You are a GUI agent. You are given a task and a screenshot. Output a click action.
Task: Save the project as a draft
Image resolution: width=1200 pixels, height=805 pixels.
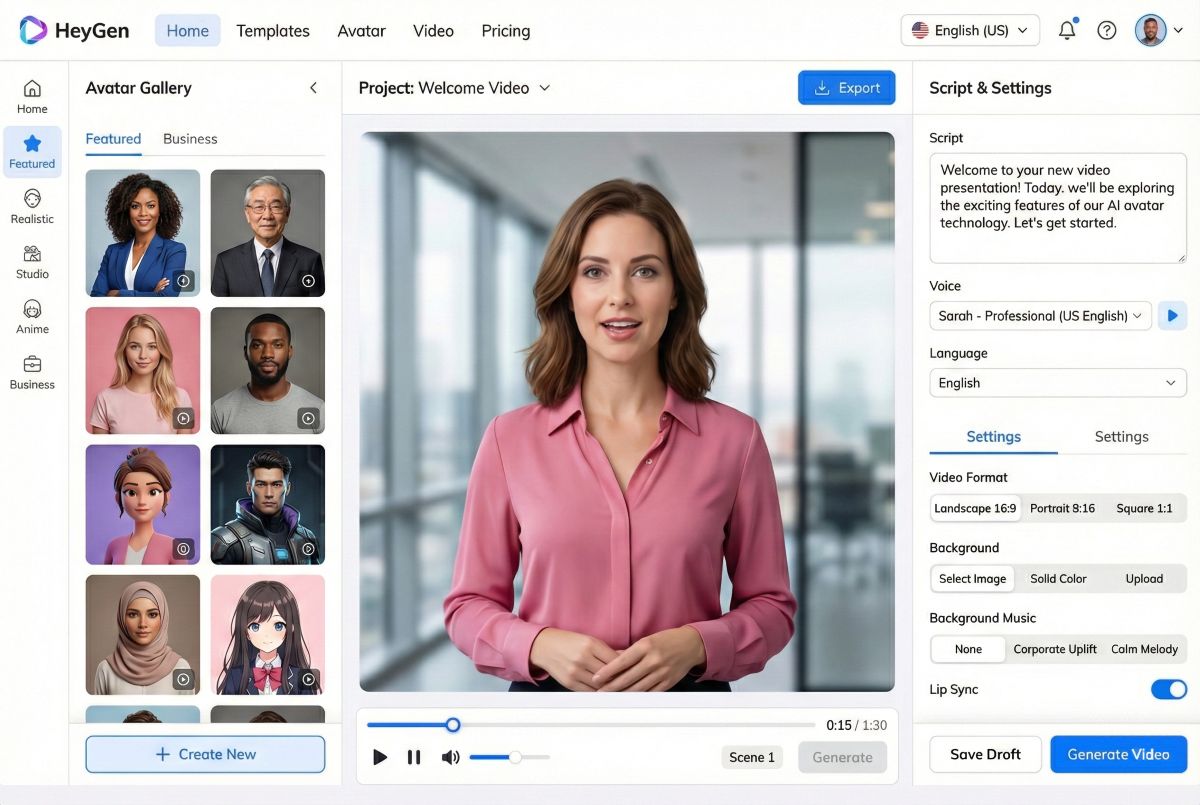pyautogui.click(x=984, y=754)
